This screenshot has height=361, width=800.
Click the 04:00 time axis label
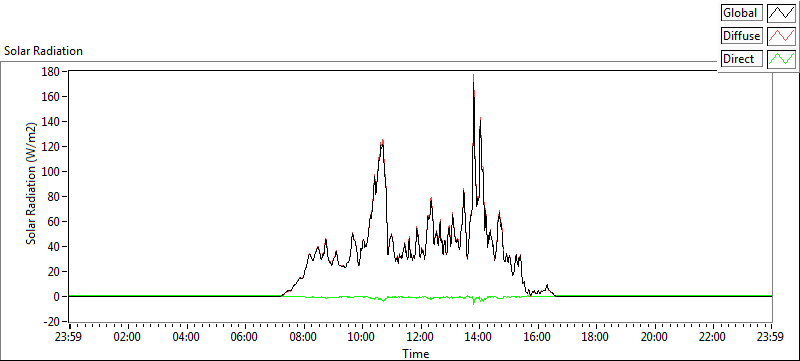186,337
